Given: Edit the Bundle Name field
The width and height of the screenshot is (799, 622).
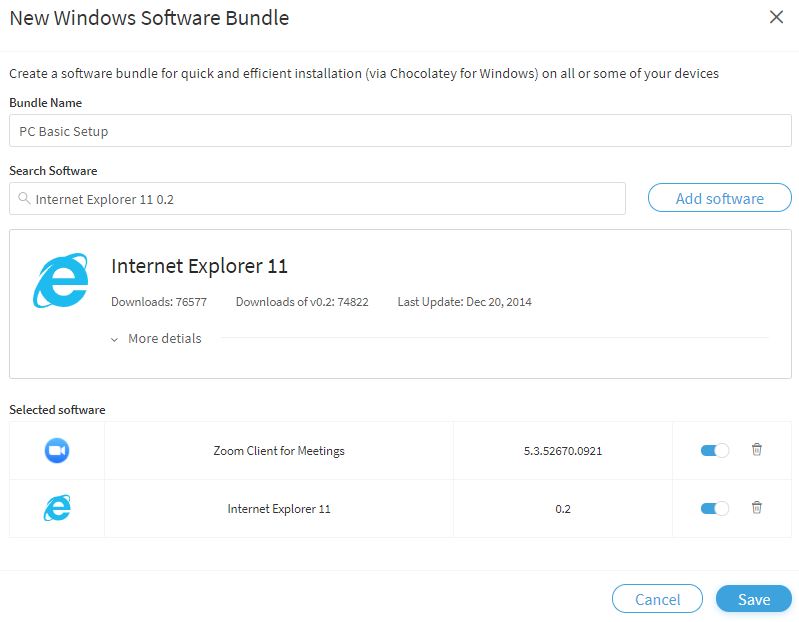Looking at the screenshot, I should point(400,131).
